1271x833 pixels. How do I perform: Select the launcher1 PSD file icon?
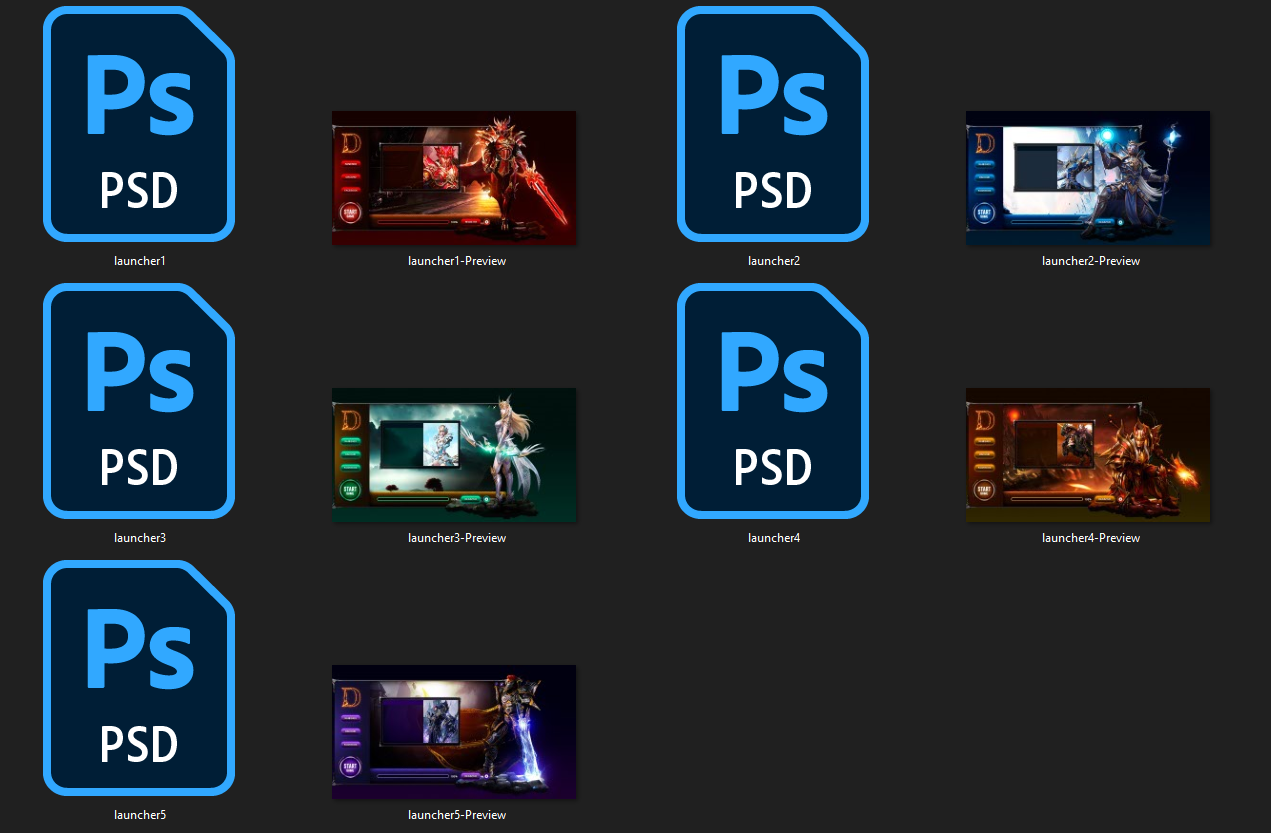139,124
